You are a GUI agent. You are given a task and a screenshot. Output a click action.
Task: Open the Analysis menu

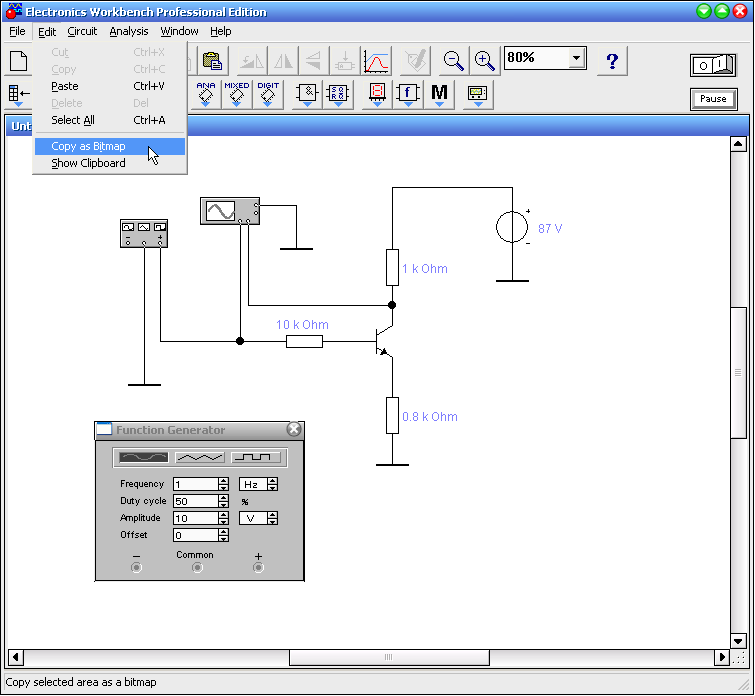(129, 31)
